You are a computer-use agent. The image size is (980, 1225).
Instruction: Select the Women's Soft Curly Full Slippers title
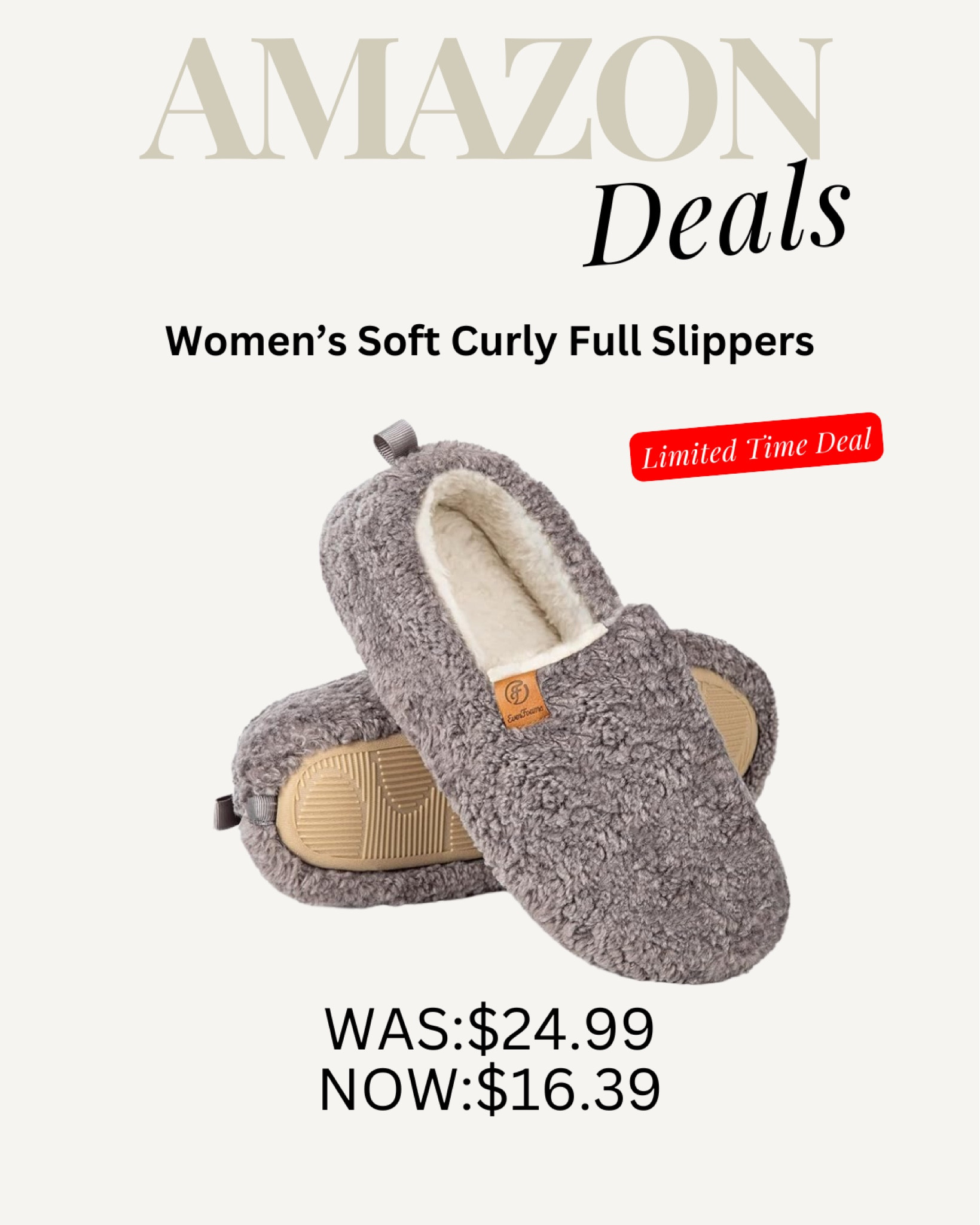coord(490,342)
